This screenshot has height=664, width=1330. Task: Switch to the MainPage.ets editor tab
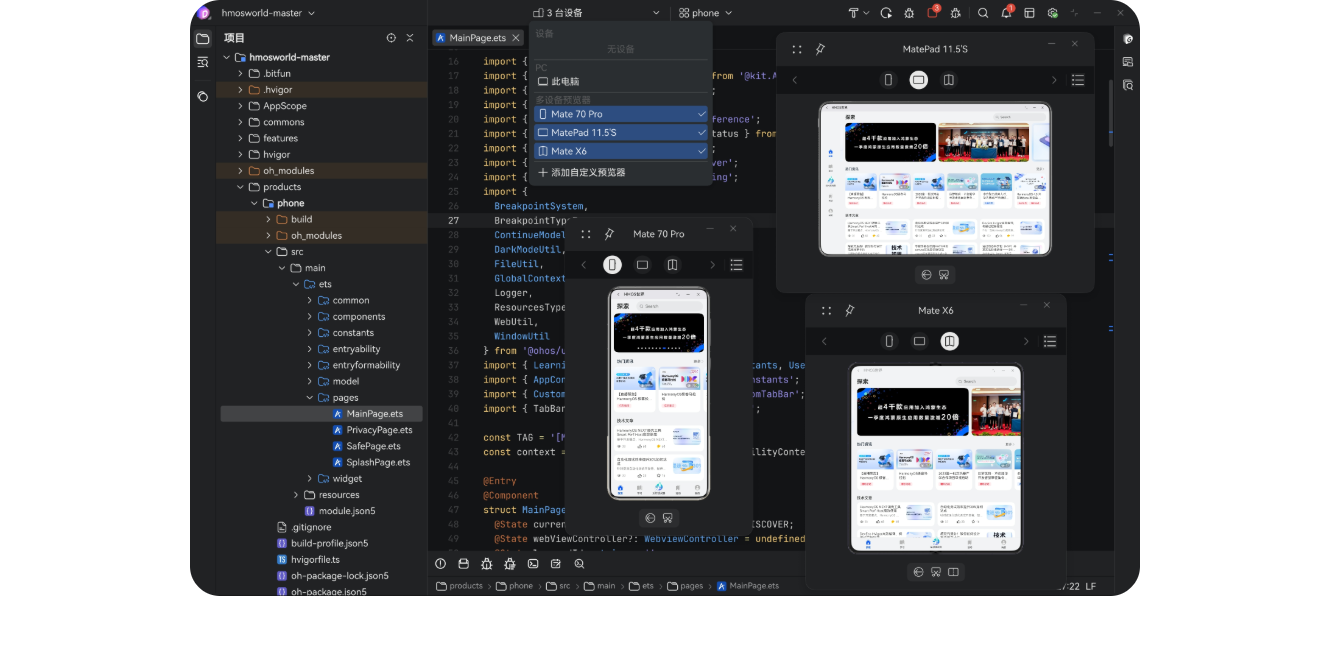[x=476, y=38]
